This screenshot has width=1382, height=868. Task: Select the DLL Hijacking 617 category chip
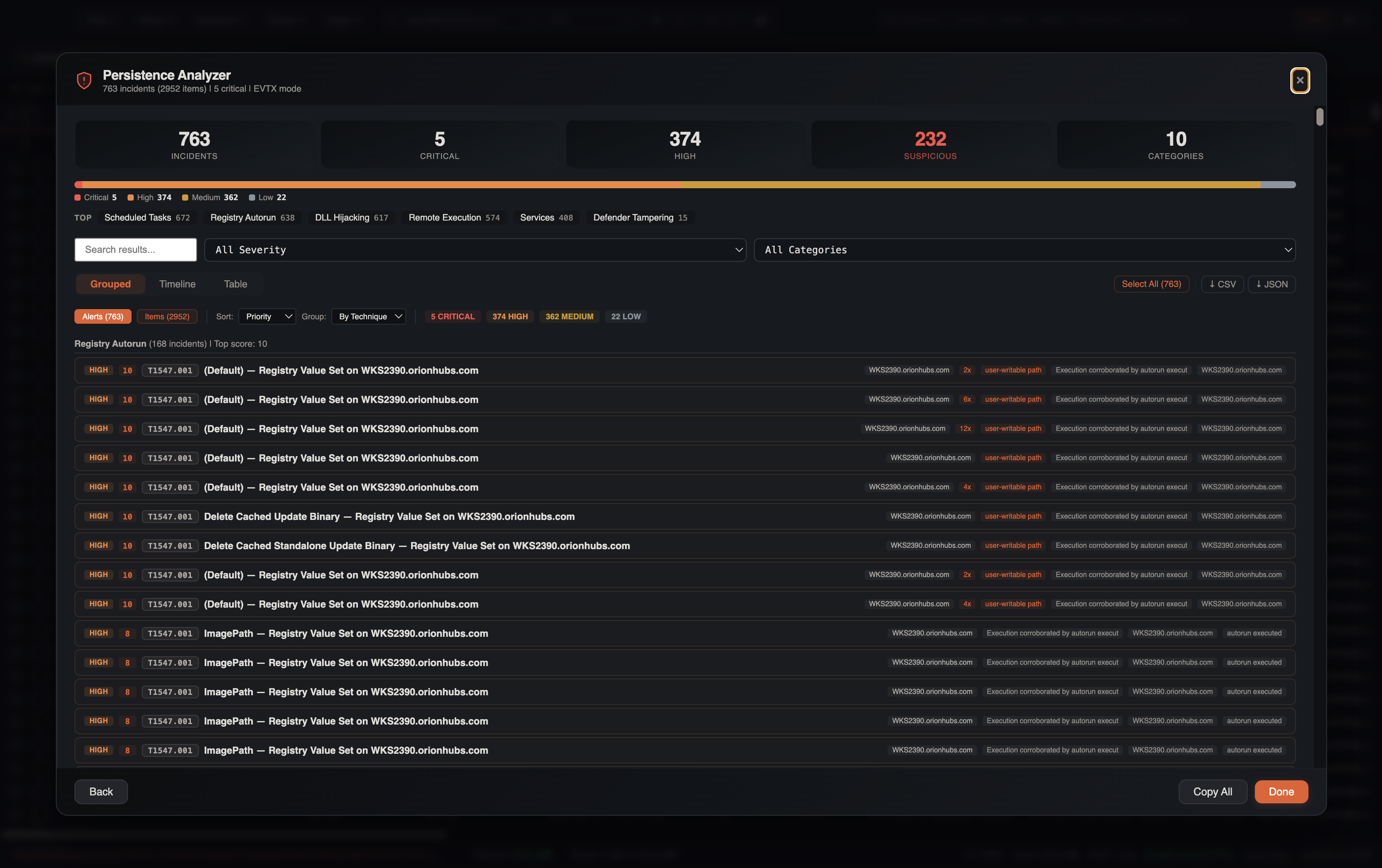[x=352, y=217]
